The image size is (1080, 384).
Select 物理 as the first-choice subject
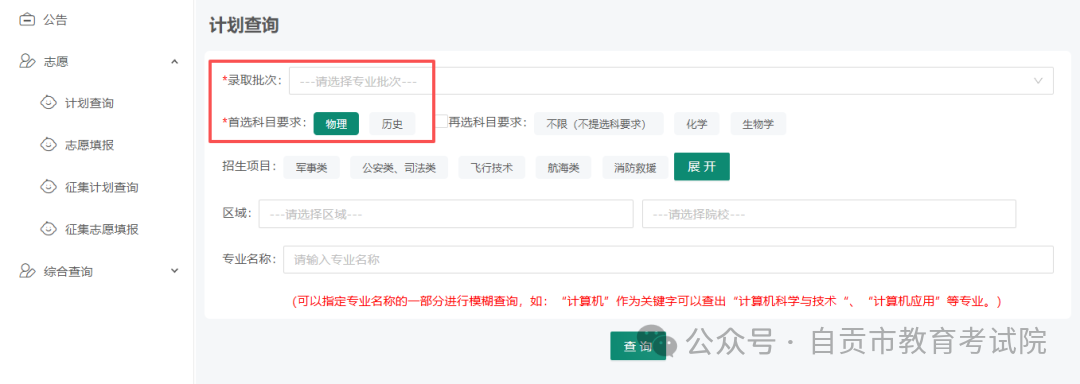coord(336,124)
